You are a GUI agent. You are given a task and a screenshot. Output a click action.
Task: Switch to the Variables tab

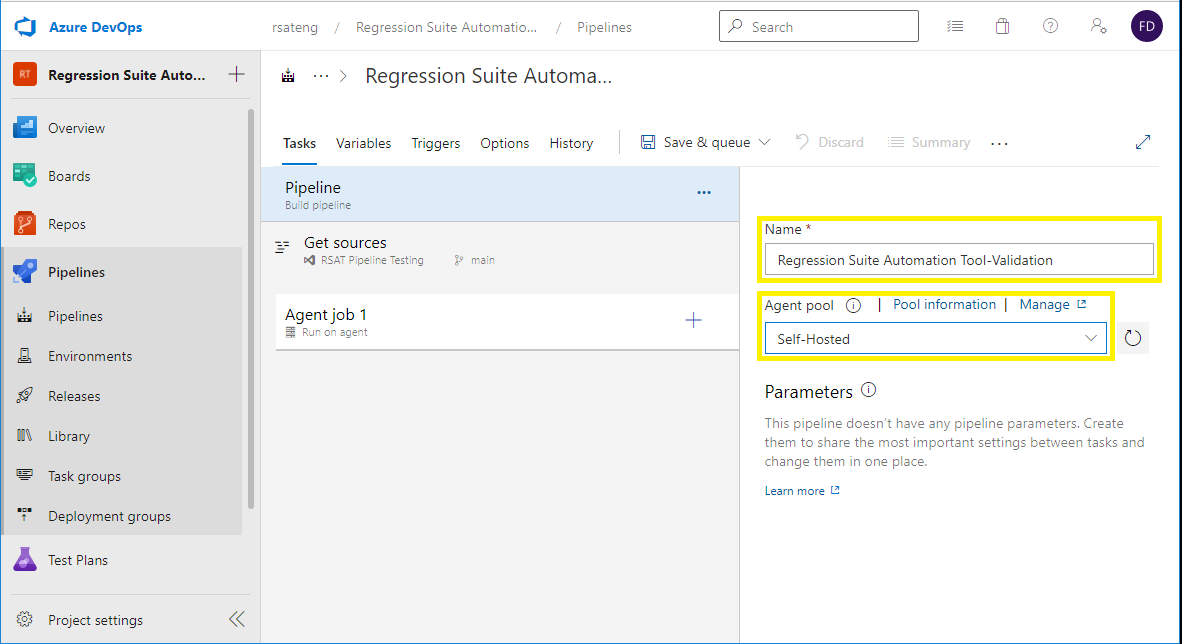coord(363,143)
